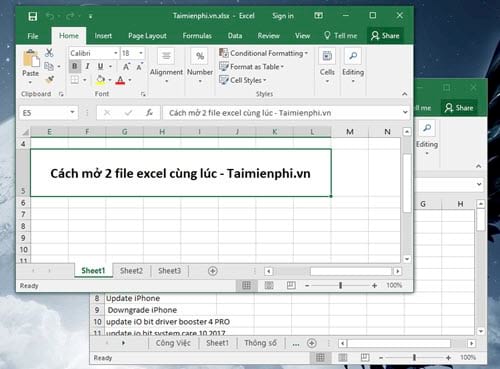Click the Insert Function fx icon
The height and width of the screenshot is (369, 500).
tap(149, 113)
